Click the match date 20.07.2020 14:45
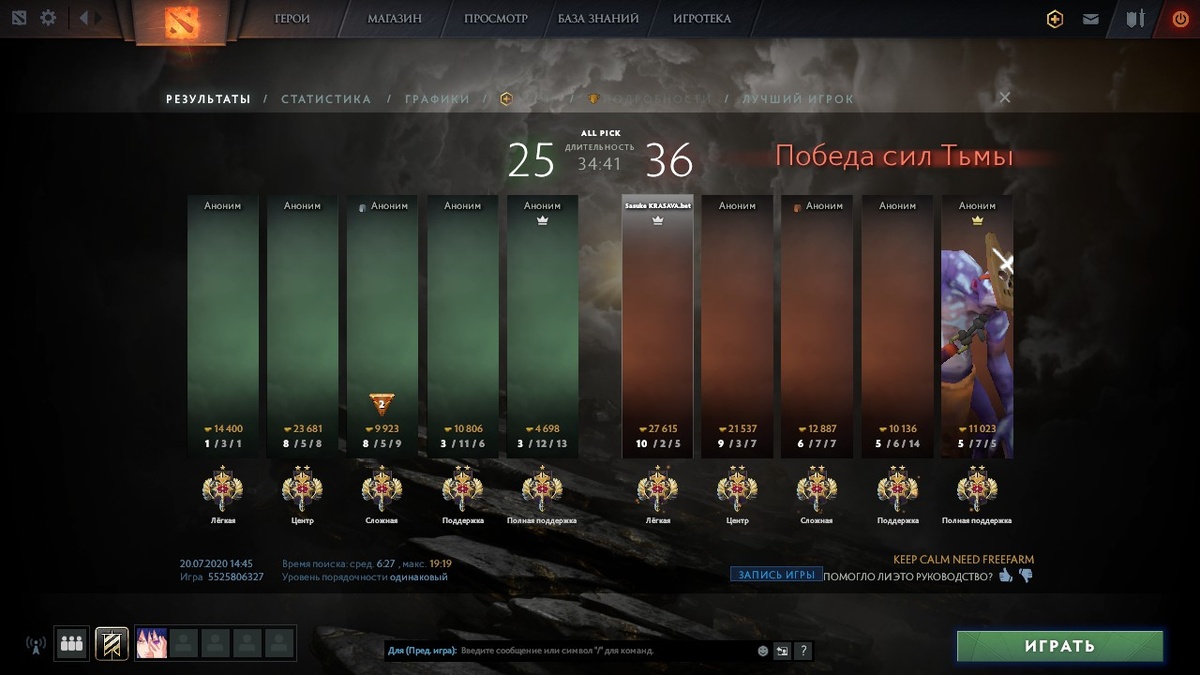 tap(216, 564)
